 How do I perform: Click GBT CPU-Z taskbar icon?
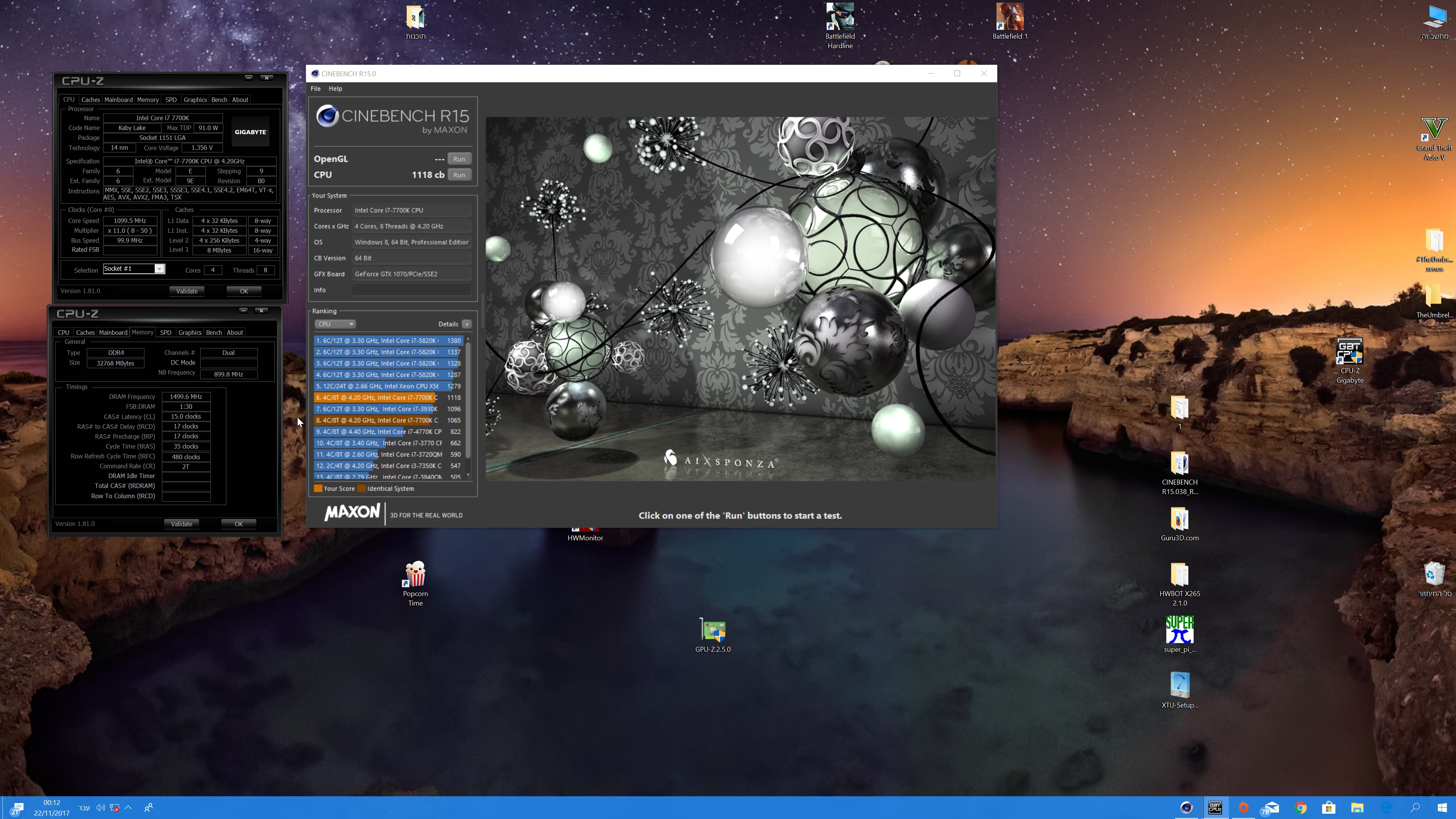(x=1215, y=808)
